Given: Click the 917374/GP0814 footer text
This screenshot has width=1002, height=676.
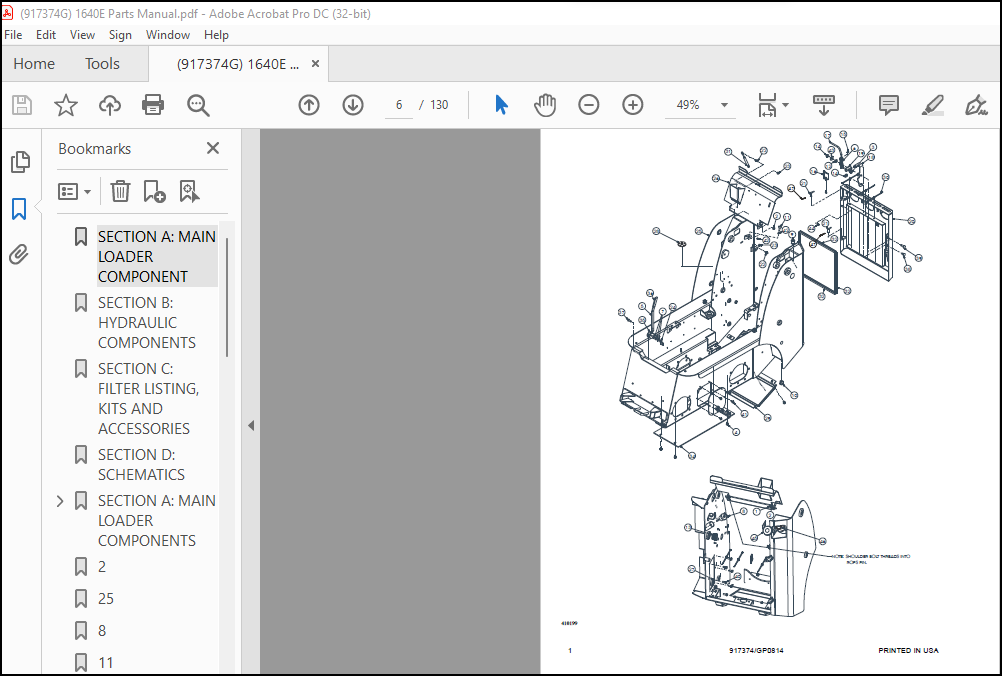Looking at the screenshot, I should tap(756, 650).
